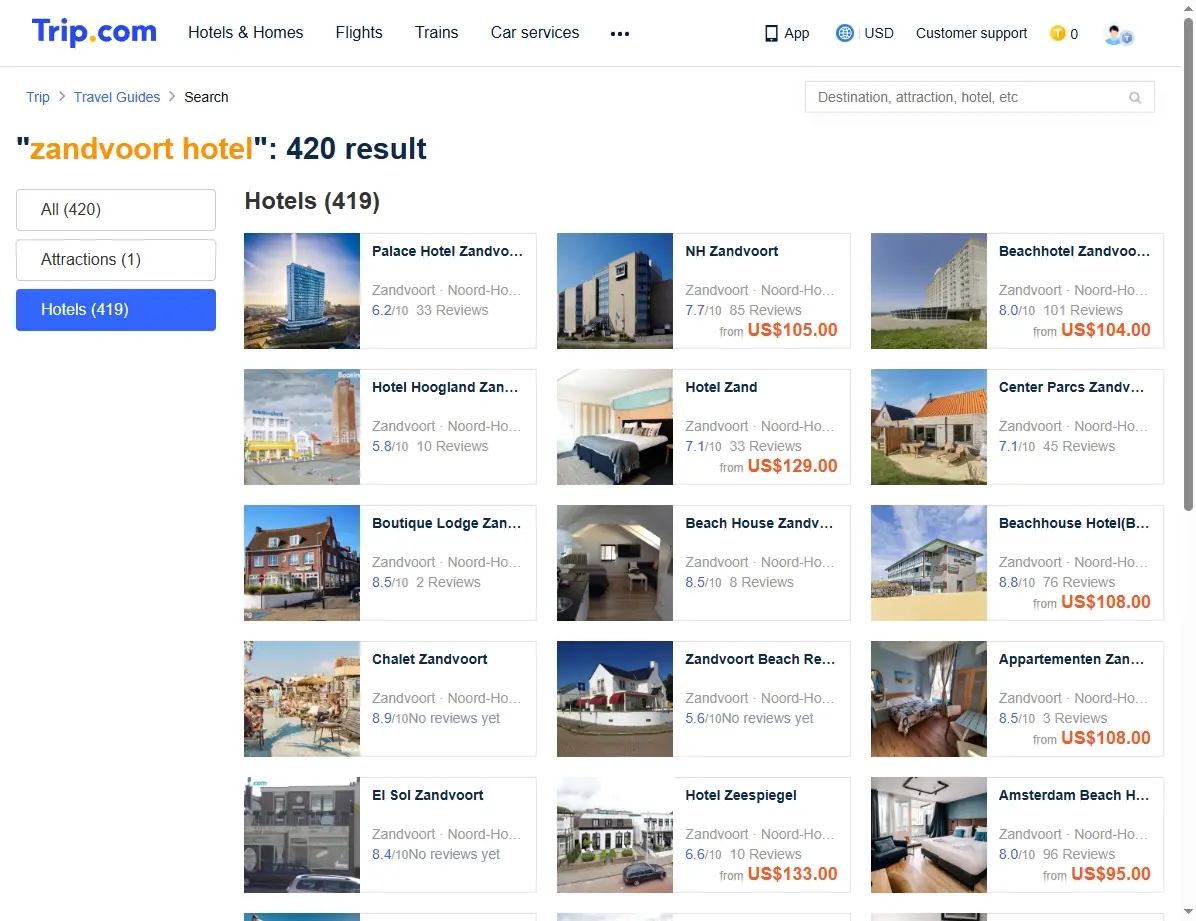Screen dimensions: 1196x921
Task: Open the user profile avatar
Action: pos(1118,34)
